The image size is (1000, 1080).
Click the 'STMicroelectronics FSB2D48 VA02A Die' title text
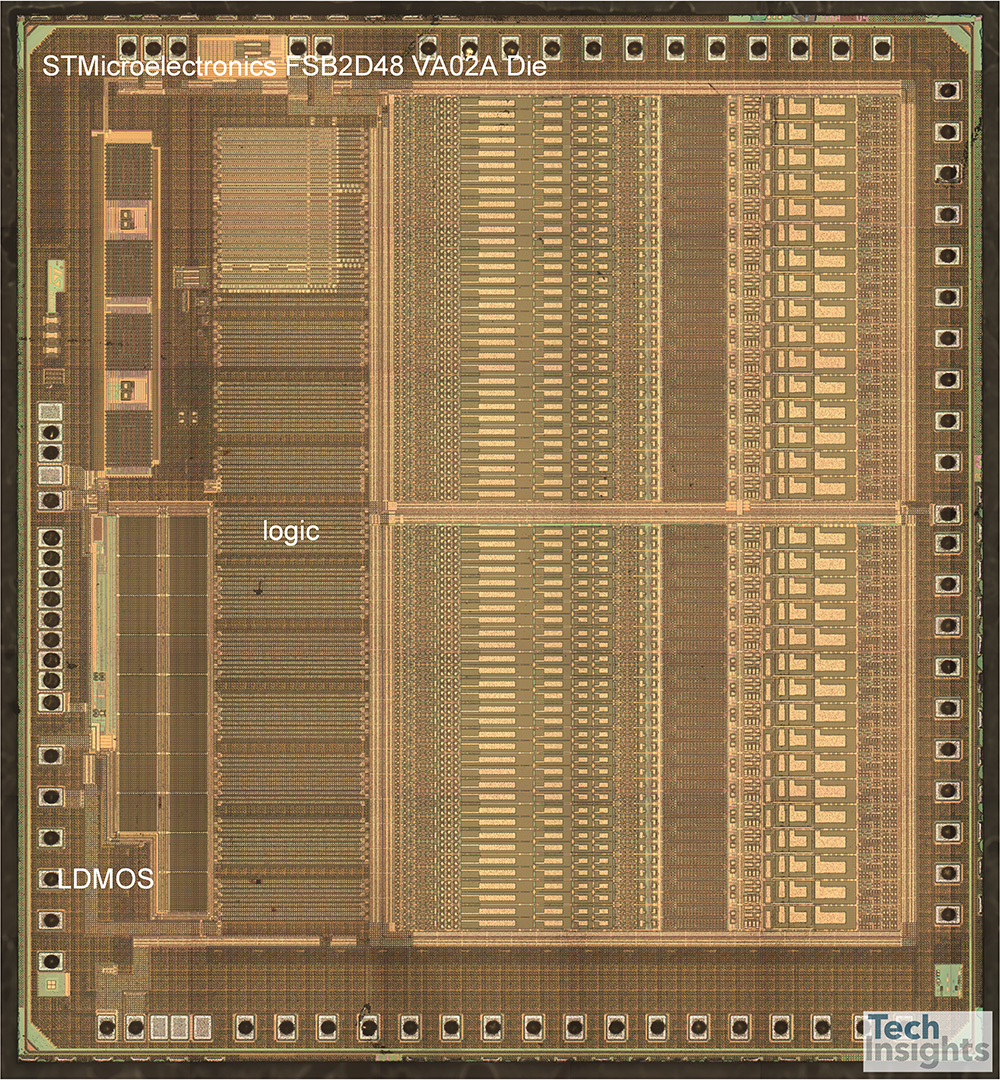(295, 67)
